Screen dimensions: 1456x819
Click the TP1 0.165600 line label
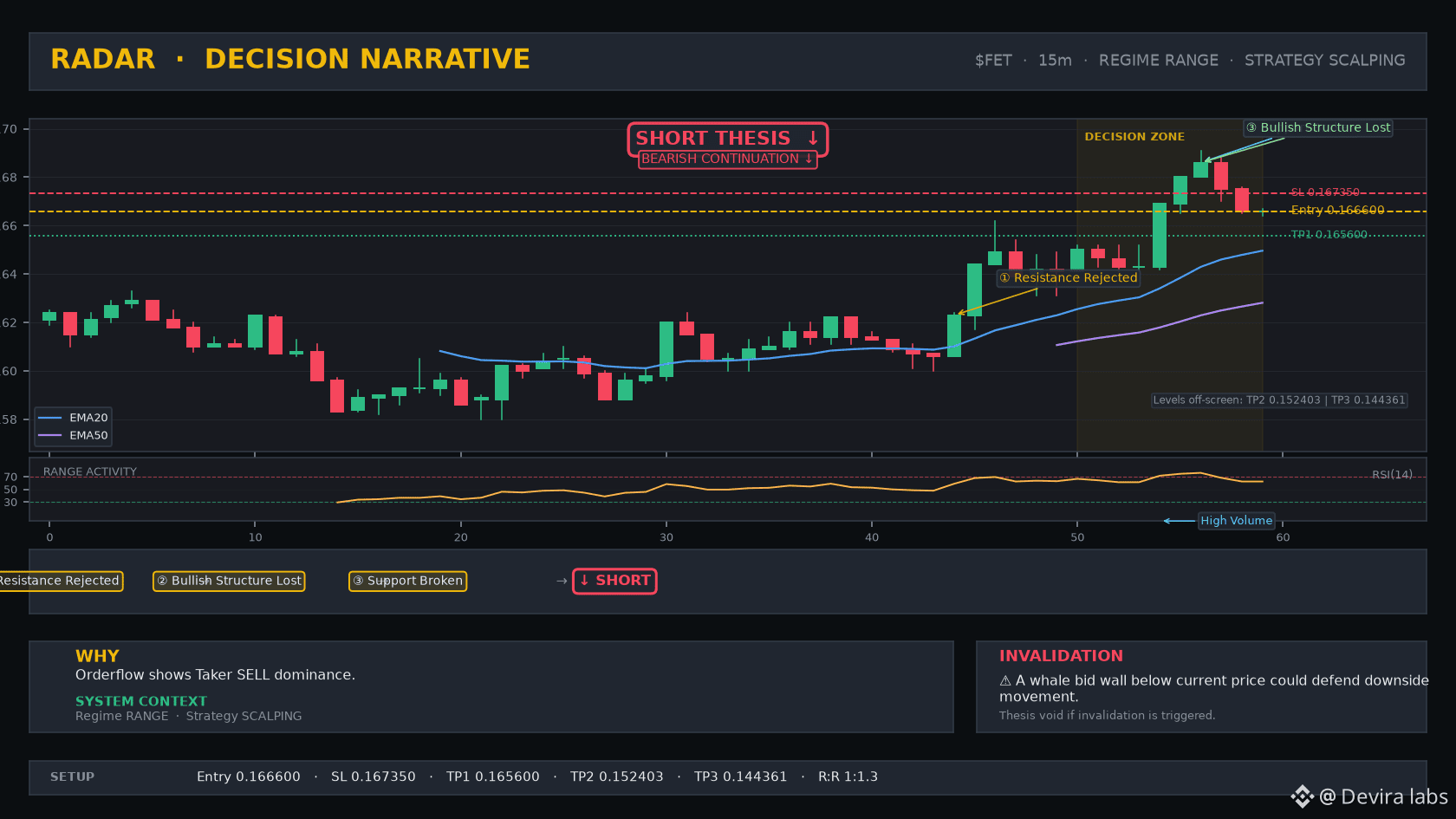[1329, 234]
